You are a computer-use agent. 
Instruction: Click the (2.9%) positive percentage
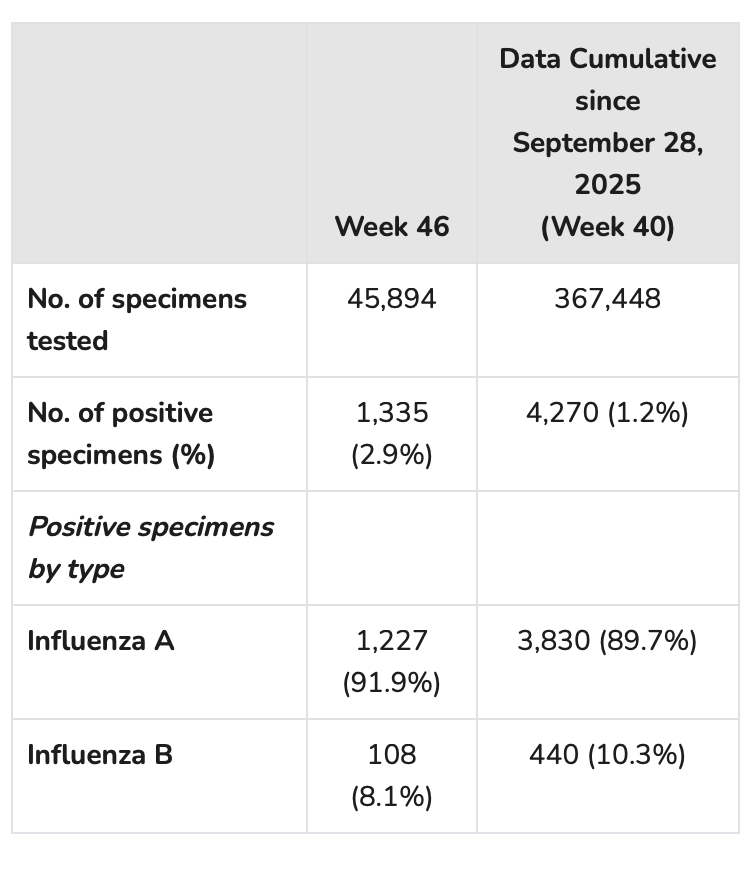pos(392,455)
